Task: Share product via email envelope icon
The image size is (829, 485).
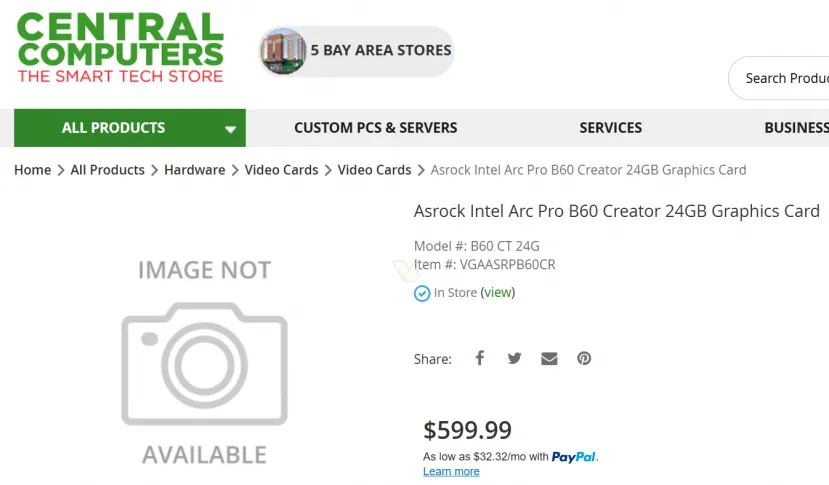Action: [x=549, y=358]
